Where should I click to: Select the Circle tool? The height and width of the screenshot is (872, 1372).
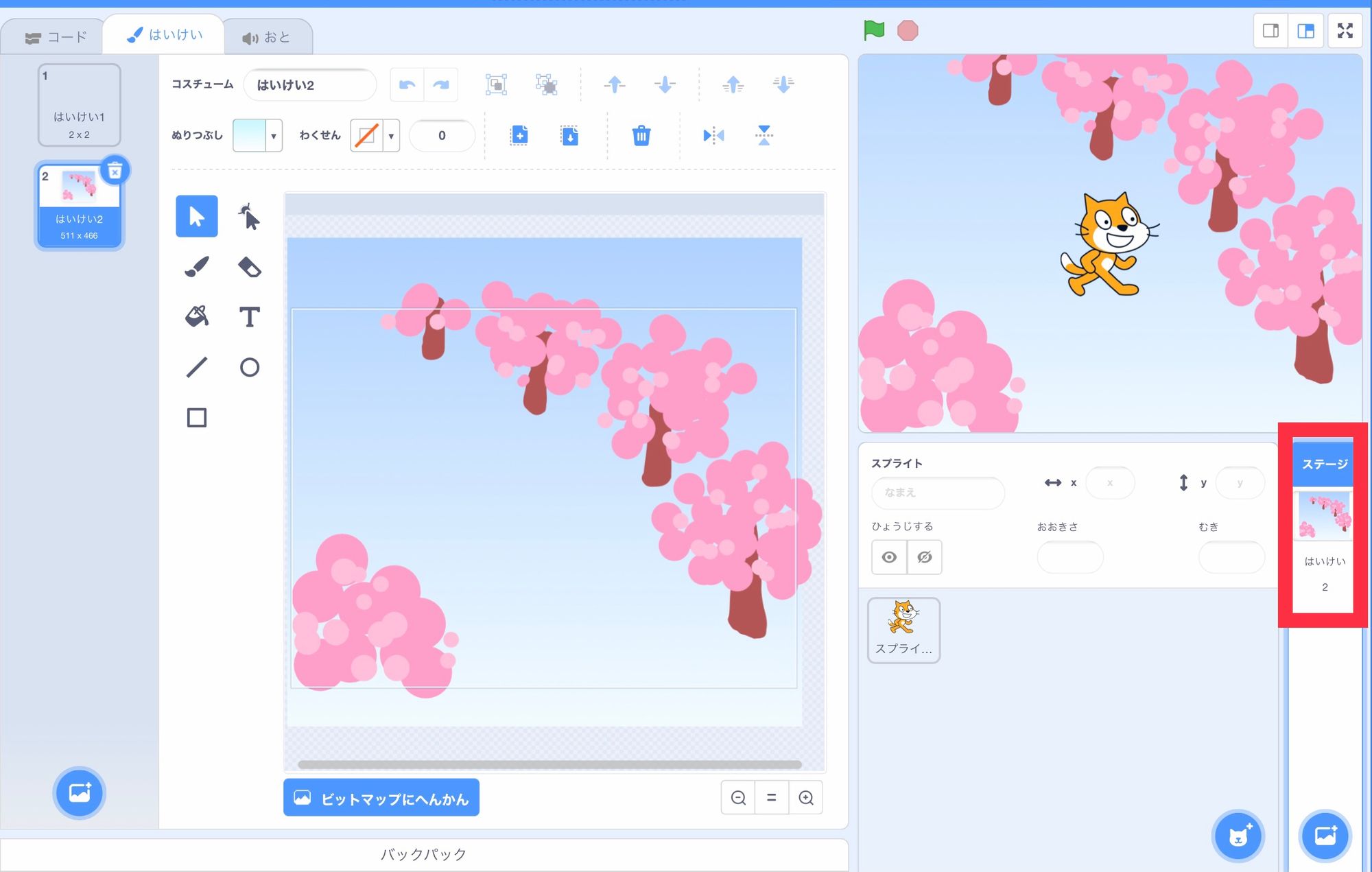pos(250,367)
